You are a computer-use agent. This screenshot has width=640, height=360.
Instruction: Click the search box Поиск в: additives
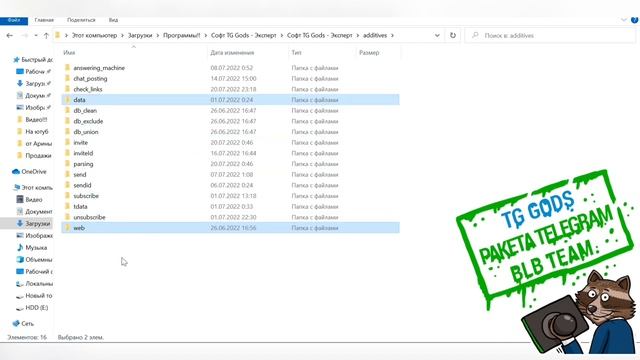point(550,36)
